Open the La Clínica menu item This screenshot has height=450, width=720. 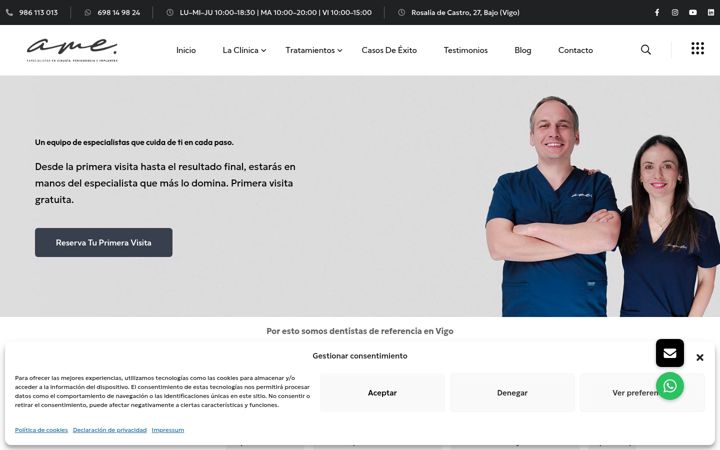(x=240, y=50)
